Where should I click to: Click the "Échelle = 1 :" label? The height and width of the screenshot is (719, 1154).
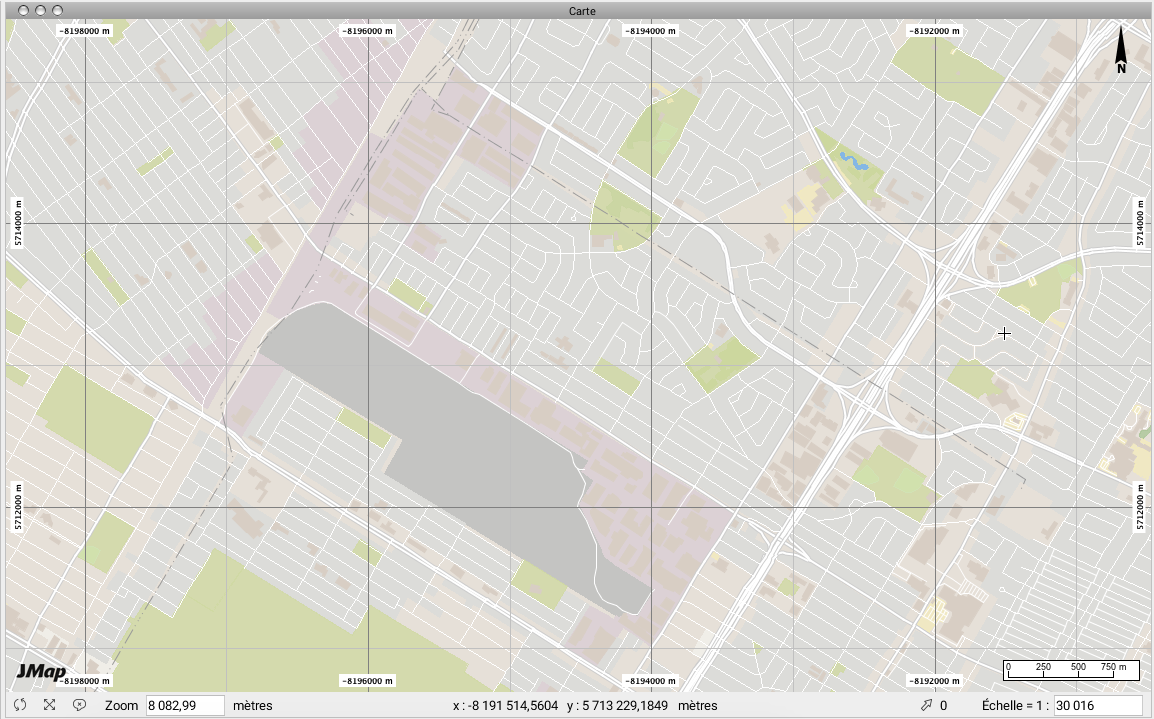click(x=1016, y=706)
